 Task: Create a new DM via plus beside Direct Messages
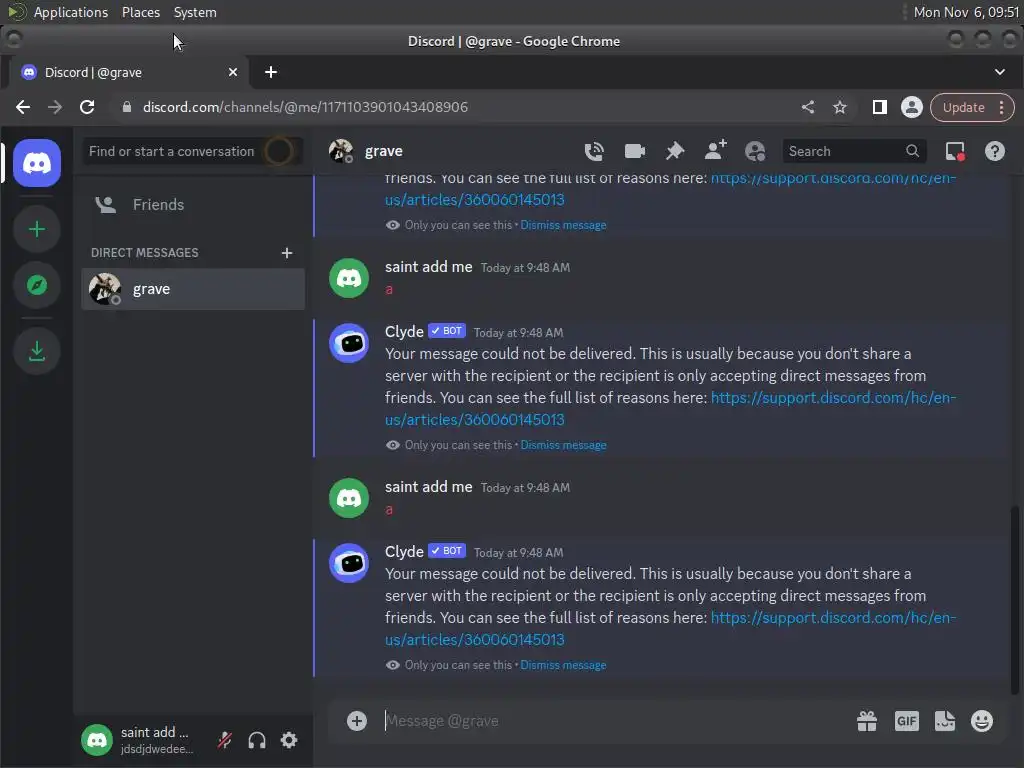click(x=287, y=253)
